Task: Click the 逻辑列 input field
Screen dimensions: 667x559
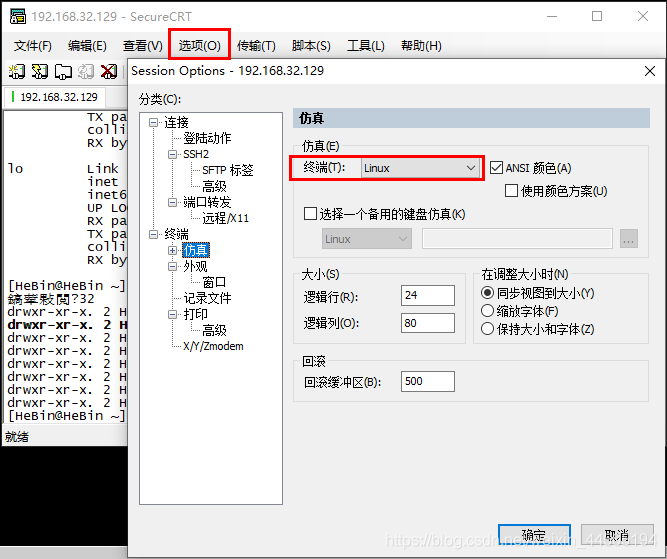Action: click(x=428, y=323)
